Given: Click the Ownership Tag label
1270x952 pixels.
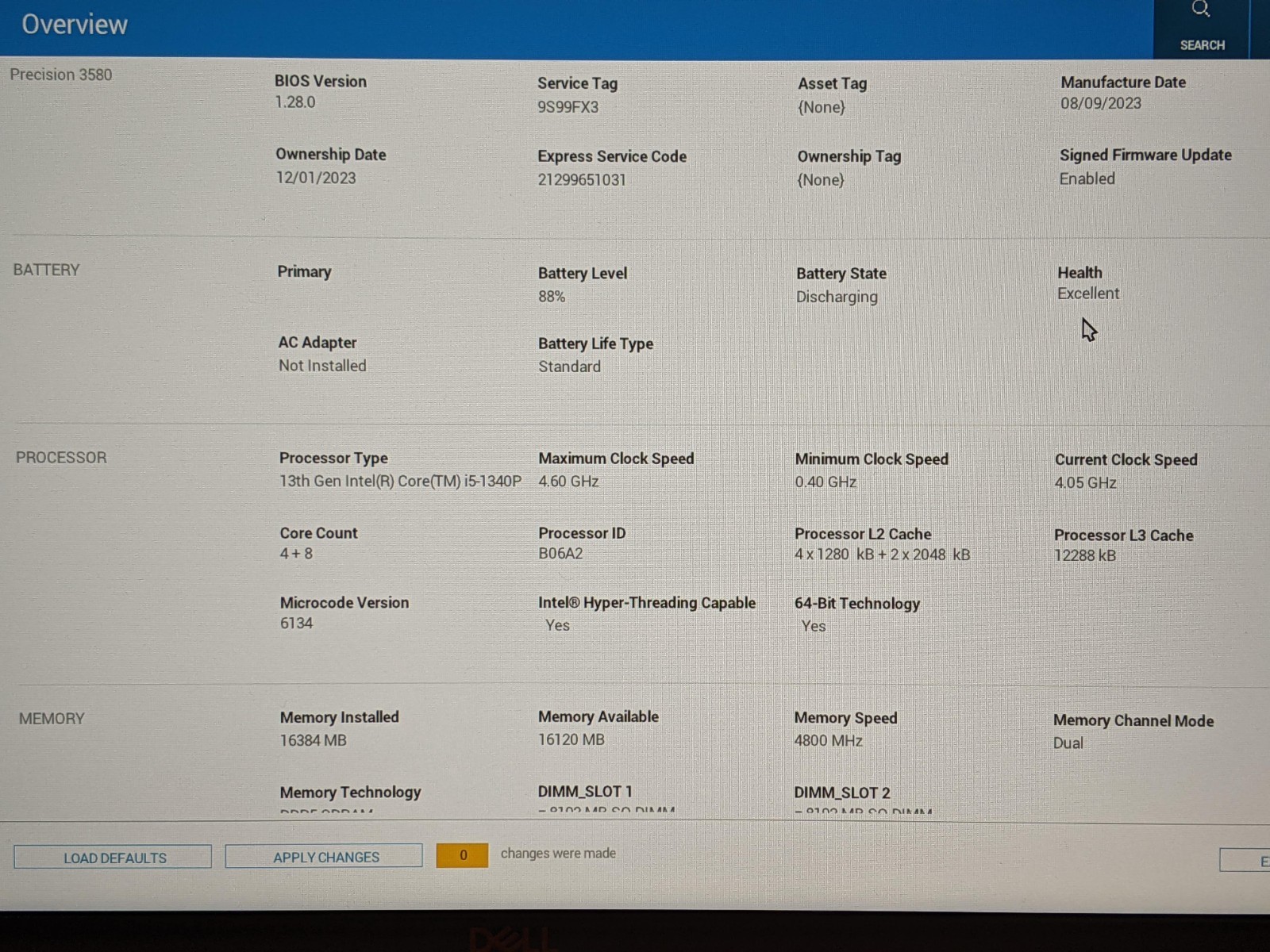Looking at the screenshot, I should coord(849,156).
